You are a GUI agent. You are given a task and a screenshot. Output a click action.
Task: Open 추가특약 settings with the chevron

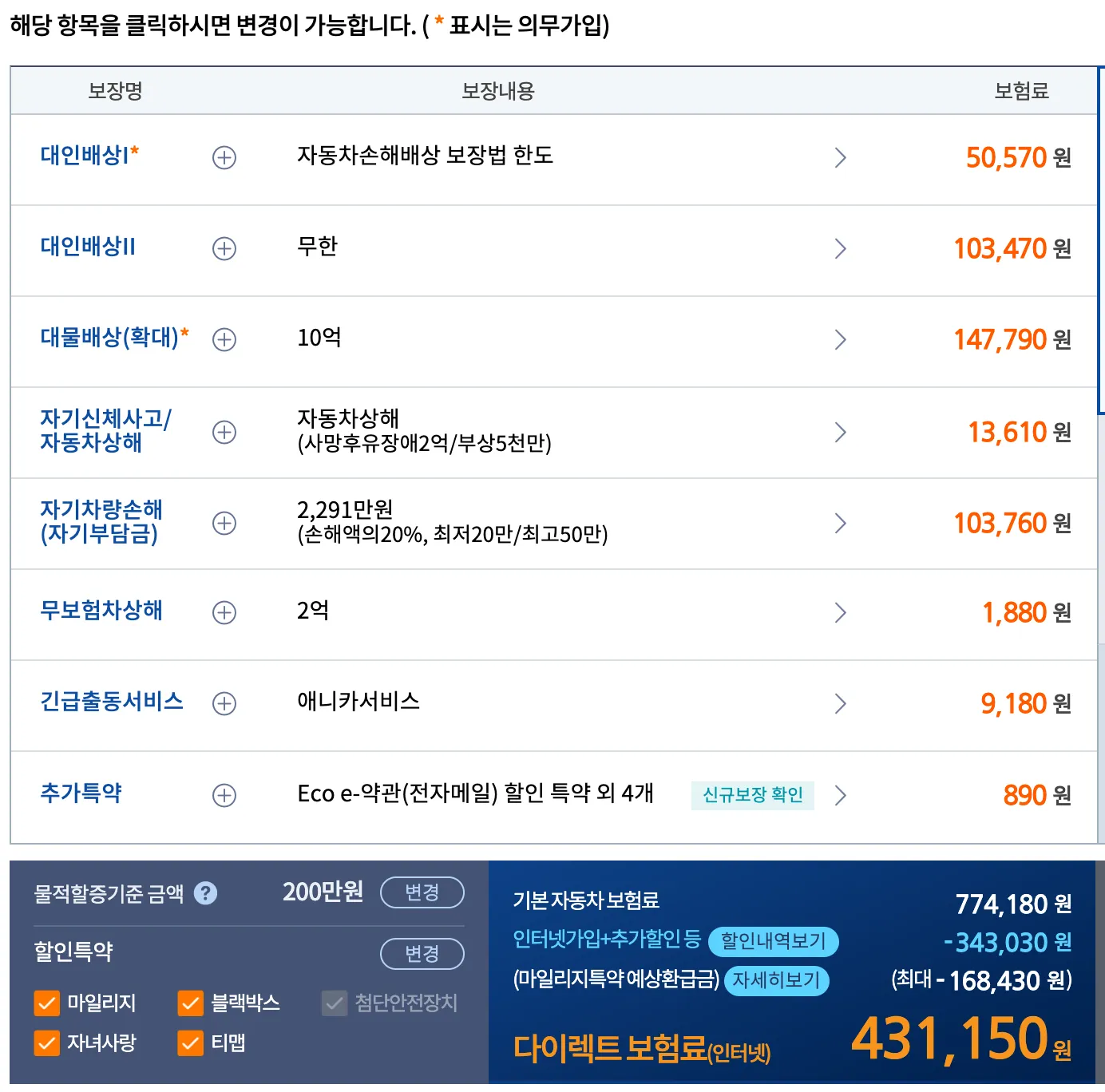[841, 795]
